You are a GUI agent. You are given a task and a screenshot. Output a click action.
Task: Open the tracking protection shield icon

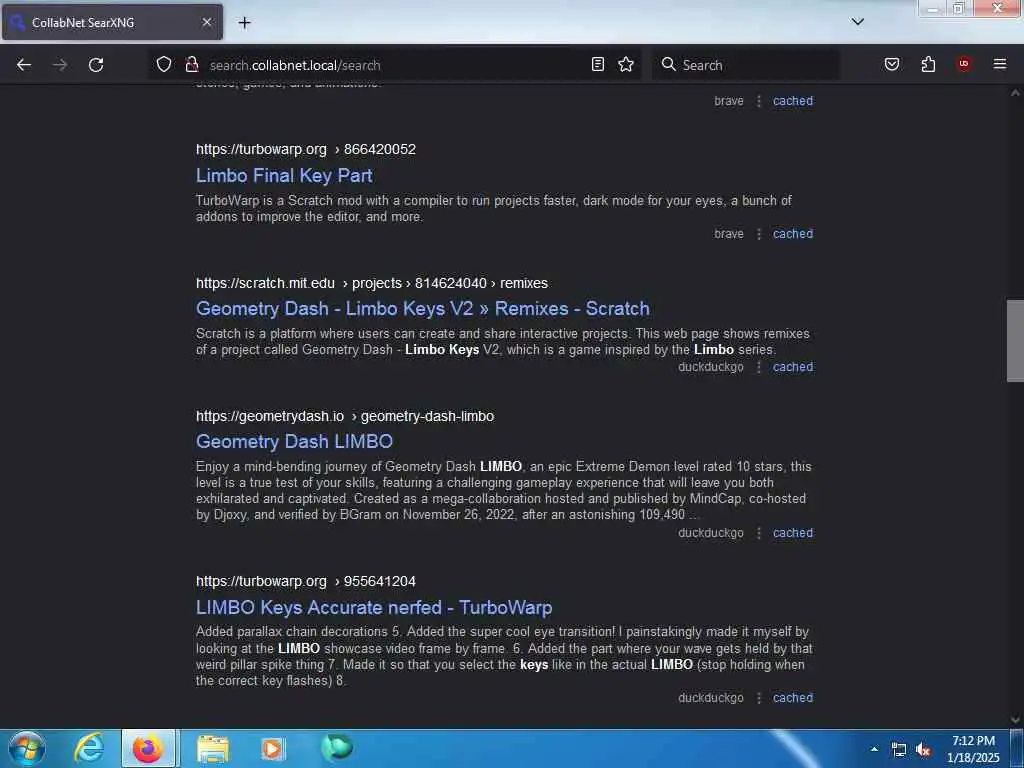[x=164, y=65]
